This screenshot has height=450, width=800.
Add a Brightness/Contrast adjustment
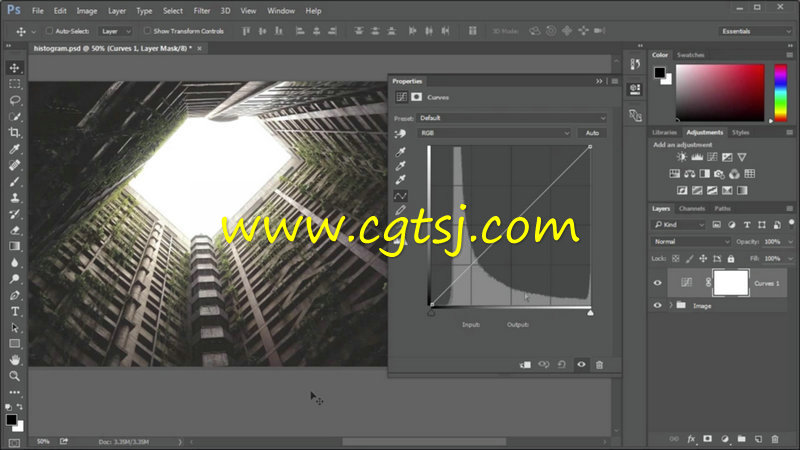[682, 157]
